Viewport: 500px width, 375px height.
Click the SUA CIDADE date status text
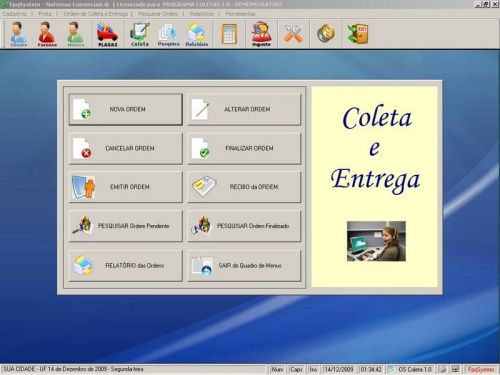73,369
